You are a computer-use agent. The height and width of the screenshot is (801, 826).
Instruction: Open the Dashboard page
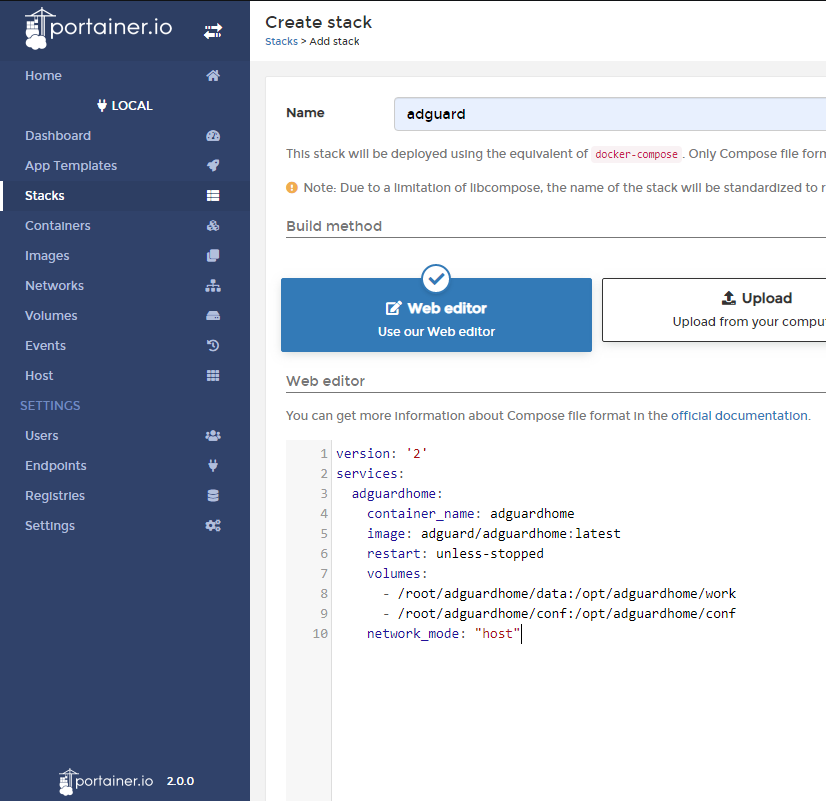(x=58, y=136)
